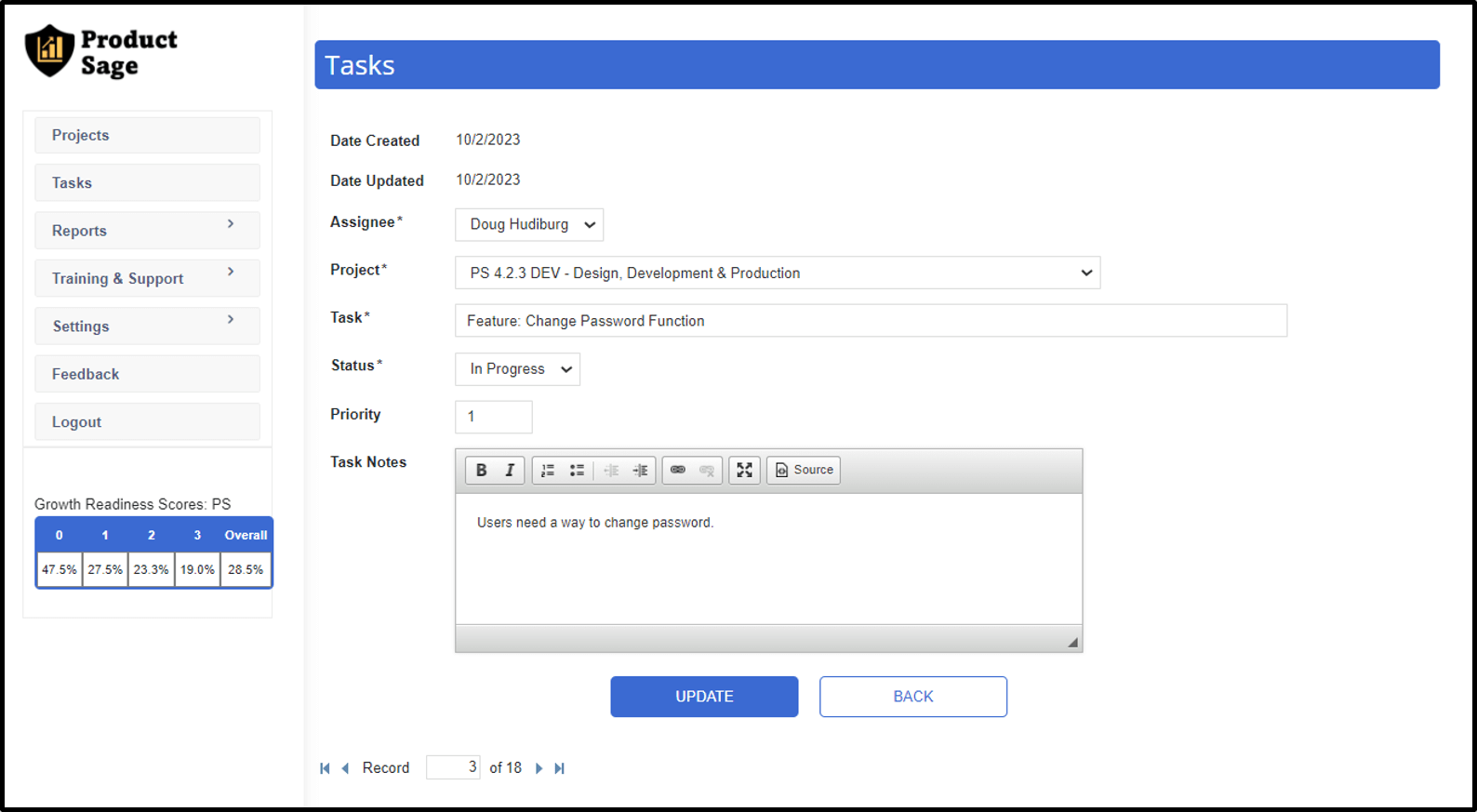Viewport: 1477px width, 812px height.
Task: Click the UPDATE button
Action: (x=704, y=697)
